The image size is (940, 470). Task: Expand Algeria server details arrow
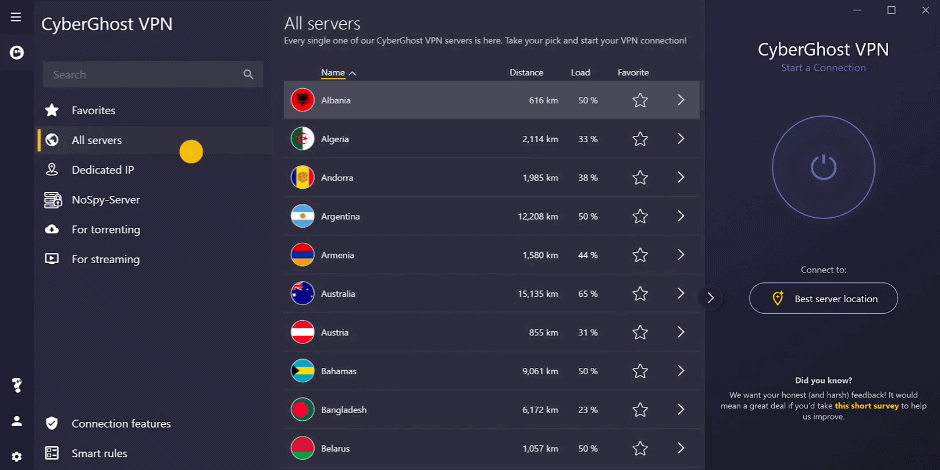(681, 139)
